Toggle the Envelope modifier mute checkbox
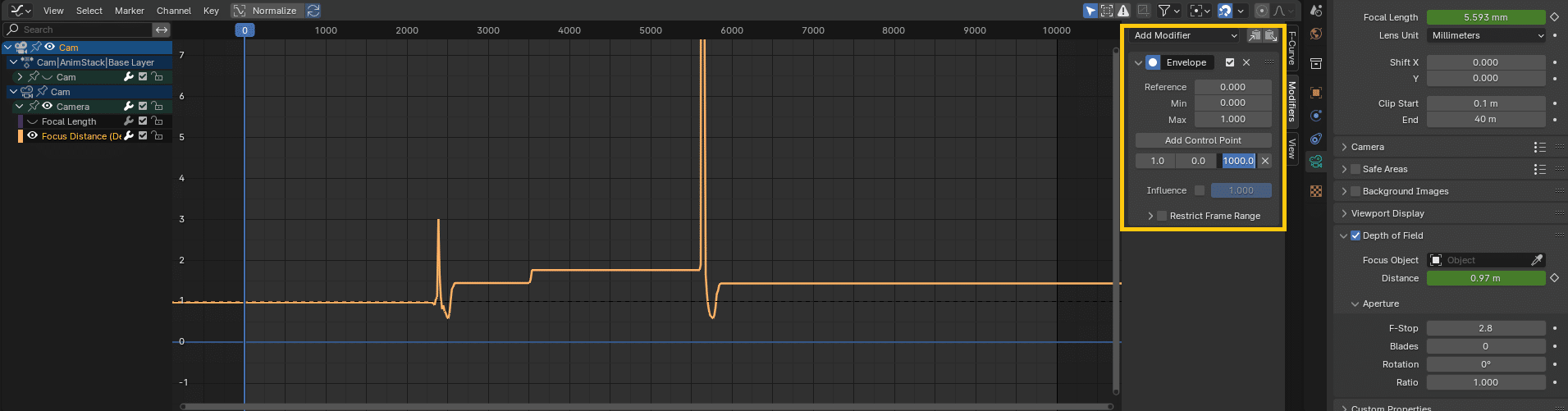The image size is (1568, 411). pos(1230,62)
